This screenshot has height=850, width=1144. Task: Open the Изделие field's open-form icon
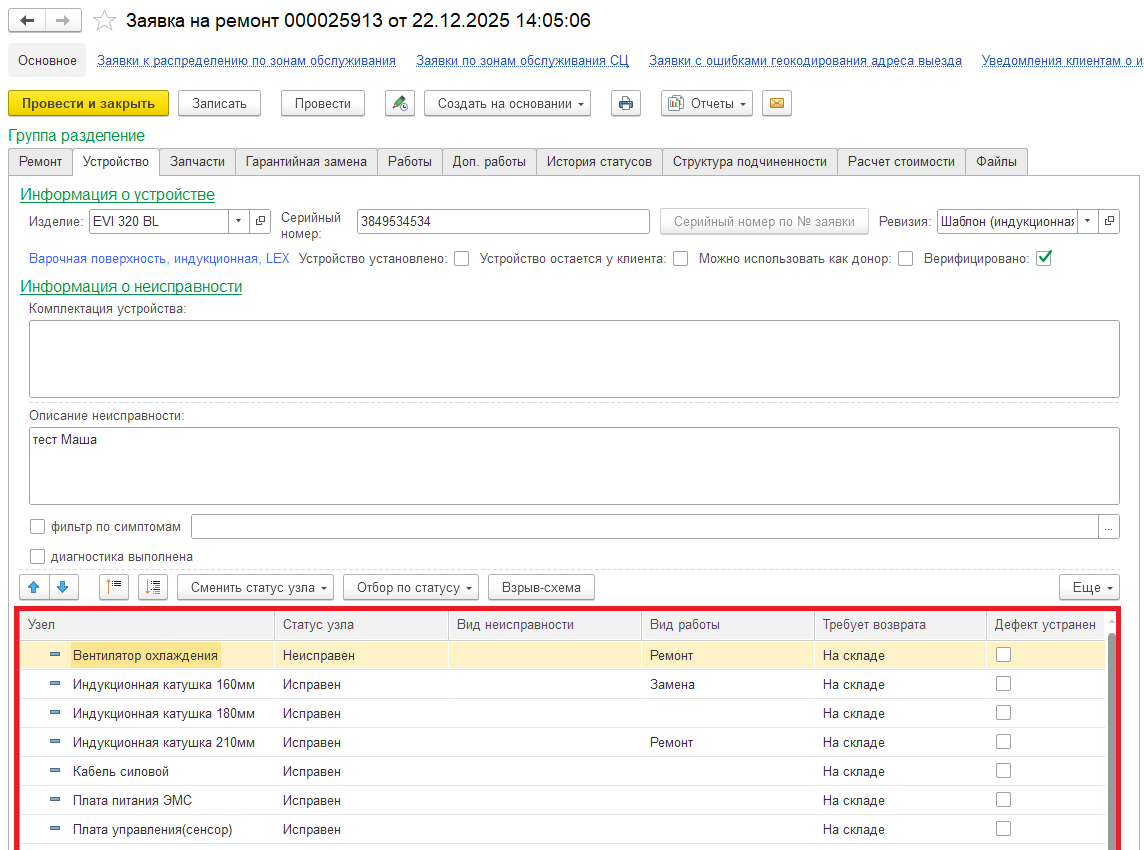tap(260, 221)
